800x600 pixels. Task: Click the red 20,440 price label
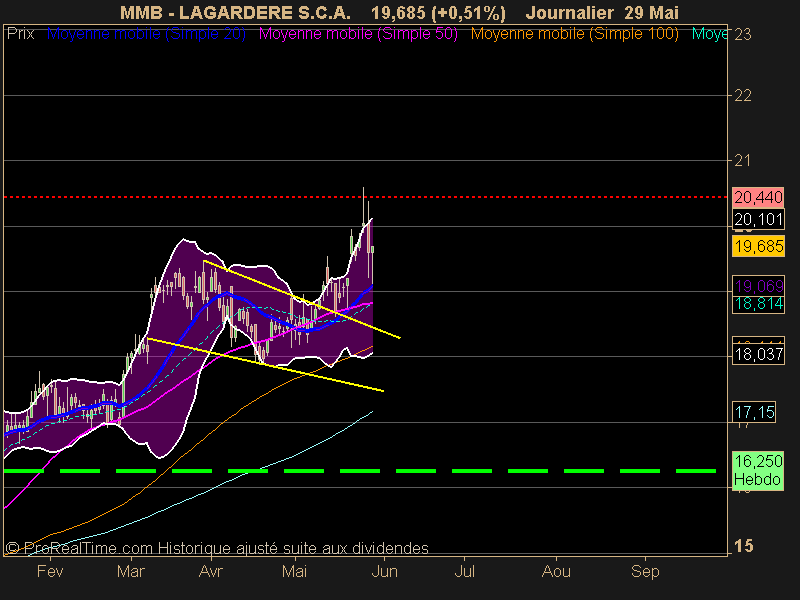click(758, 197)
